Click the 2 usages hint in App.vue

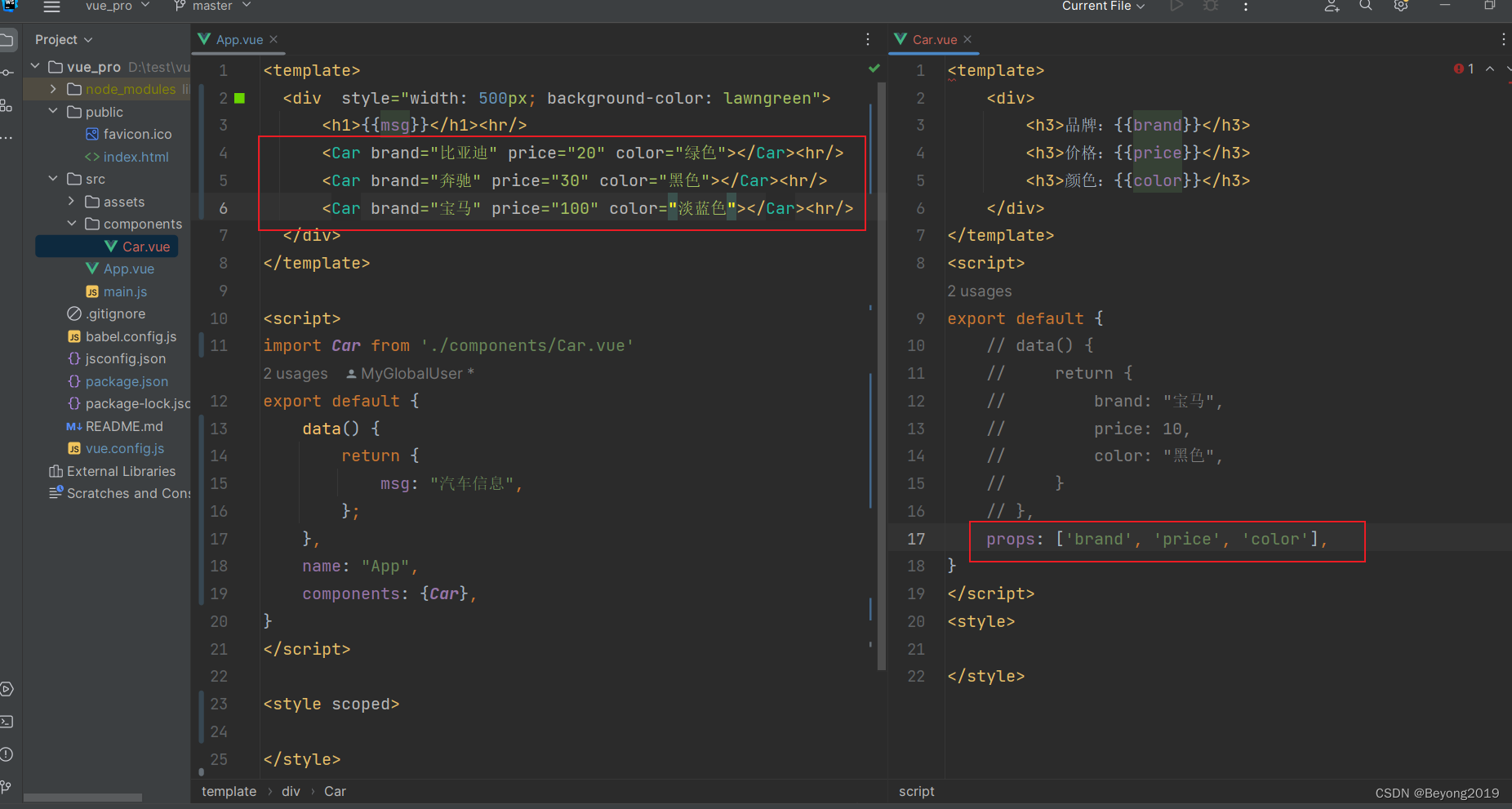(296, 373)
